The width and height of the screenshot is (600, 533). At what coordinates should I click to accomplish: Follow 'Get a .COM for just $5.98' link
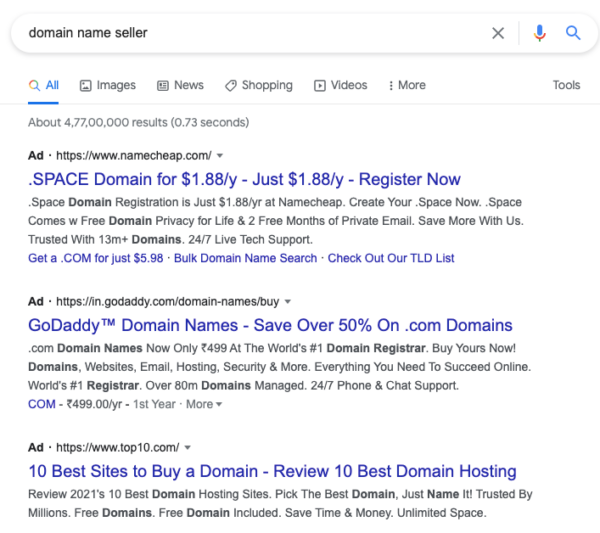96,258
